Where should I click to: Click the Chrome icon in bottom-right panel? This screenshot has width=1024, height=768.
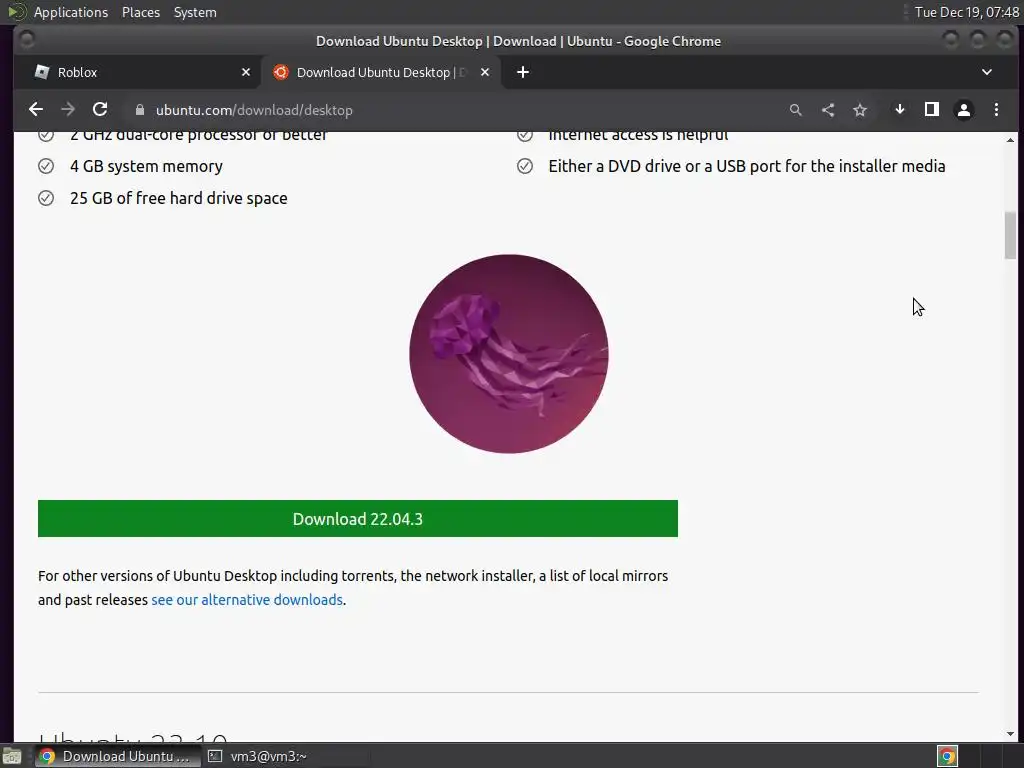click(x=948, y=756)
